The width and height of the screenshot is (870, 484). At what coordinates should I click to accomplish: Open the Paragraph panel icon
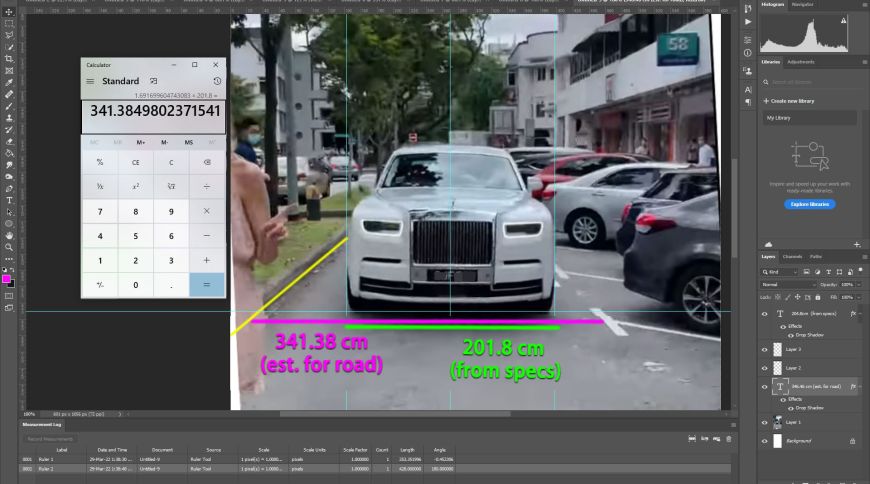click(x=748, y=102)
